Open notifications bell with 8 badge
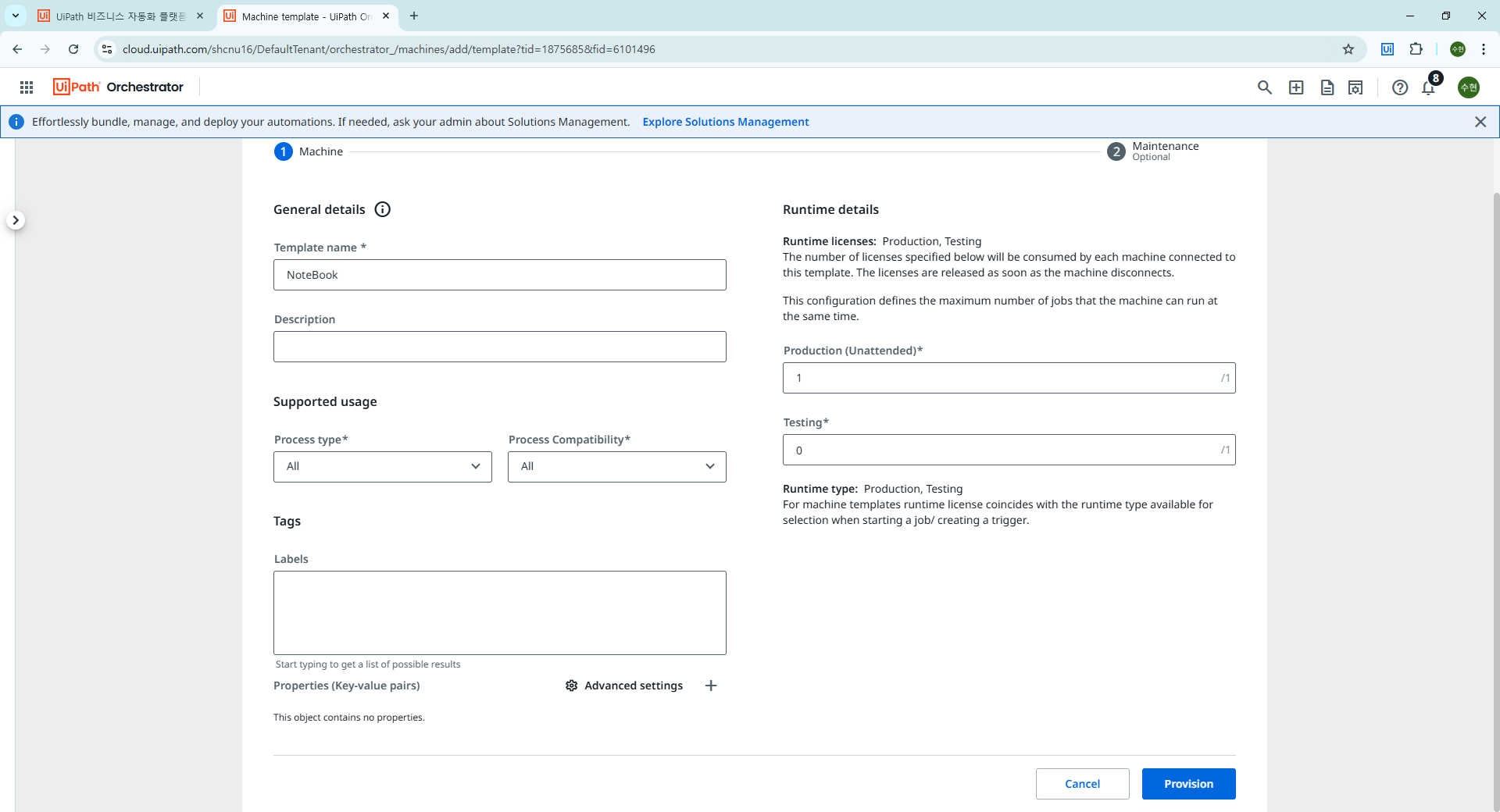This screenshot has height=812, width=1500. point(1430,86)
